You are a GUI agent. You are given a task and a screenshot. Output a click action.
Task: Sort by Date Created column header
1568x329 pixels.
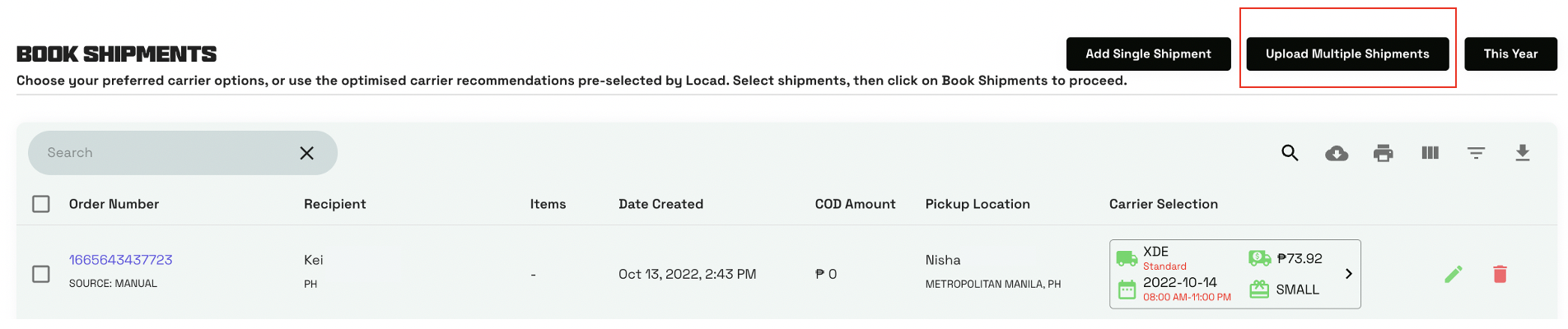(x=660, y=204)
